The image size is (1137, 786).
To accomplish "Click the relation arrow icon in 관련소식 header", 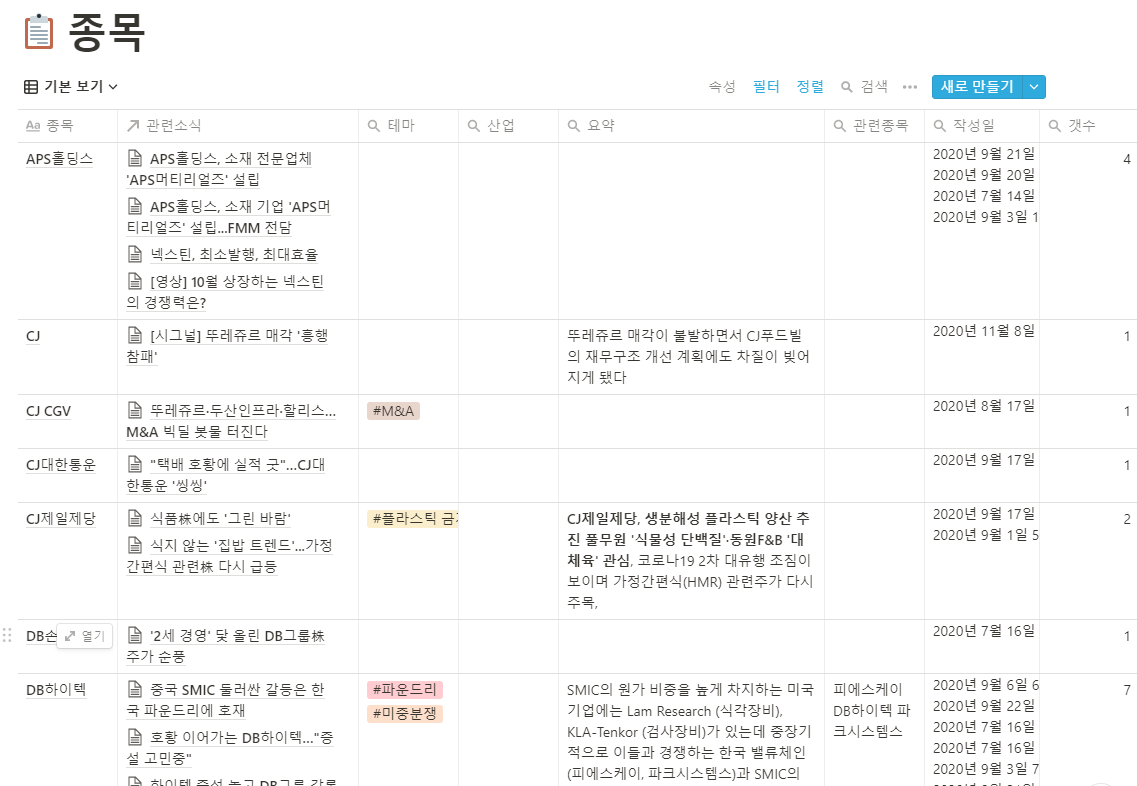I will click(x=133, y=126).
